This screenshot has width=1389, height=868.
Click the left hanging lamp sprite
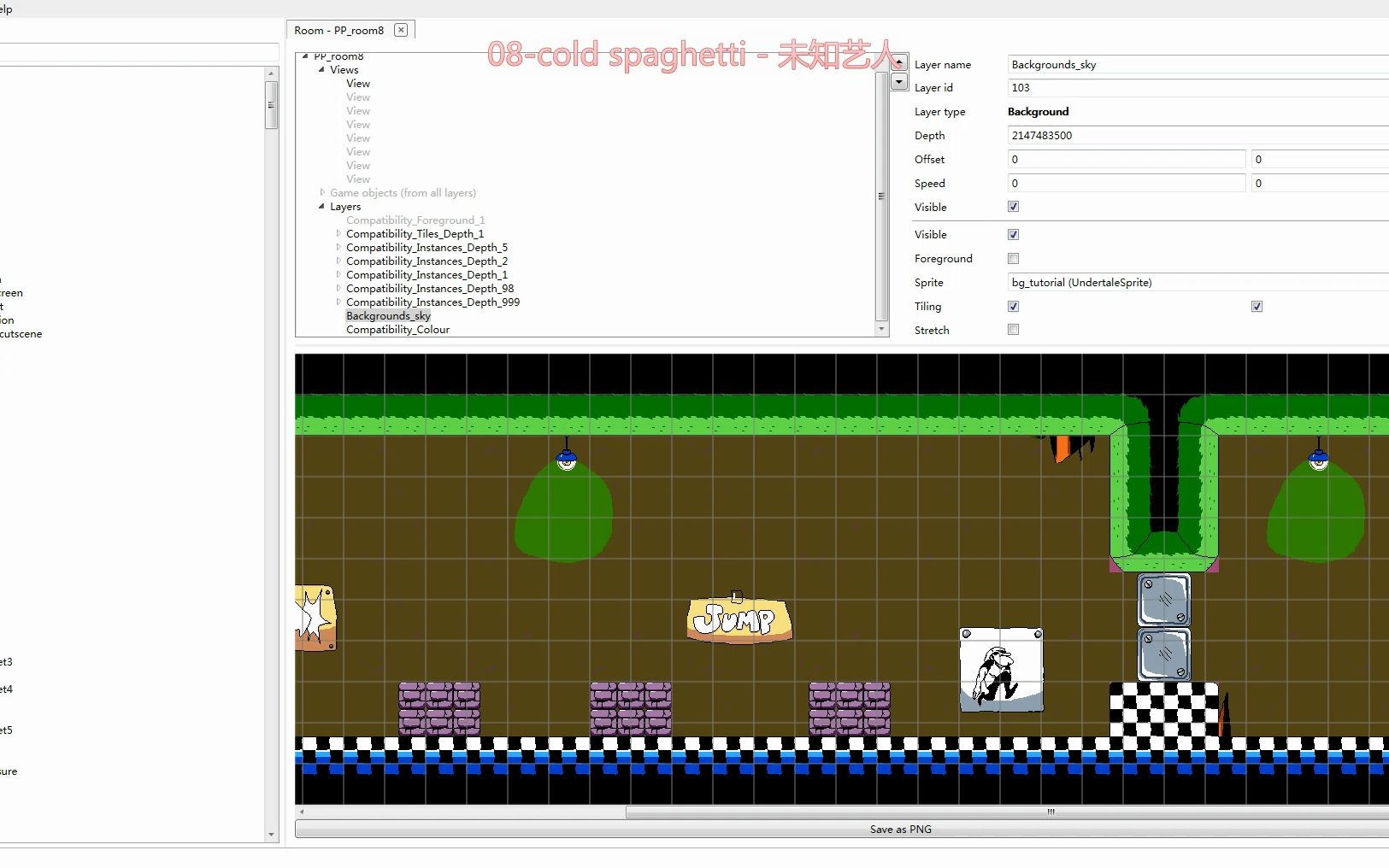(566, 455)
